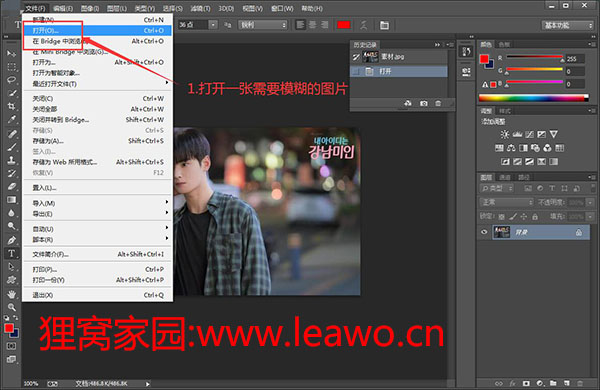The width and height of the screenshot is (600, 390).
Task: Select the Path Selection tool
Action: pos(11,267)
